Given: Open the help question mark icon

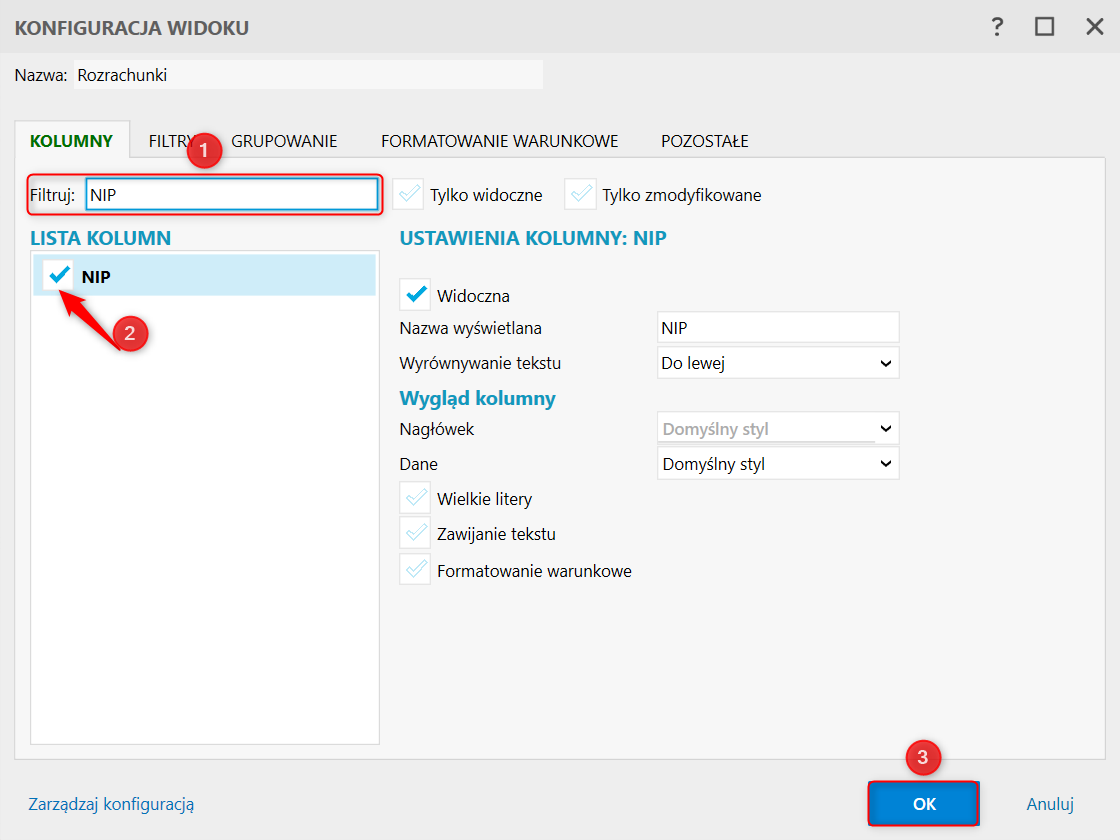Looking at the screenshot, I should click(x=997, y=27).
